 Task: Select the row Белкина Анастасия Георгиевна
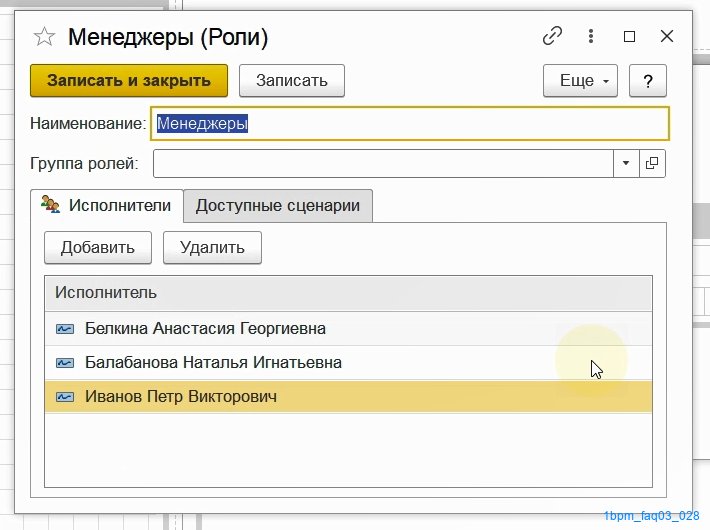pyautogui.click(x=348, y=328)
